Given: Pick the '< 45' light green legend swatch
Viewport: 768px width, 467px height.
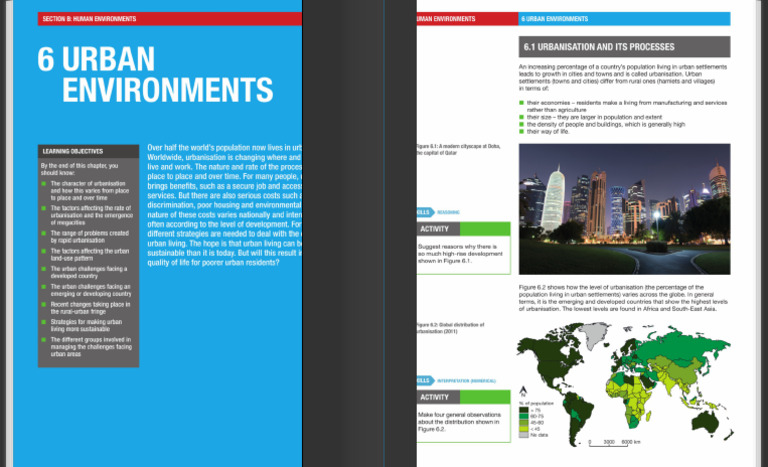Looking at the screenshot, I should tap(524, 429).
